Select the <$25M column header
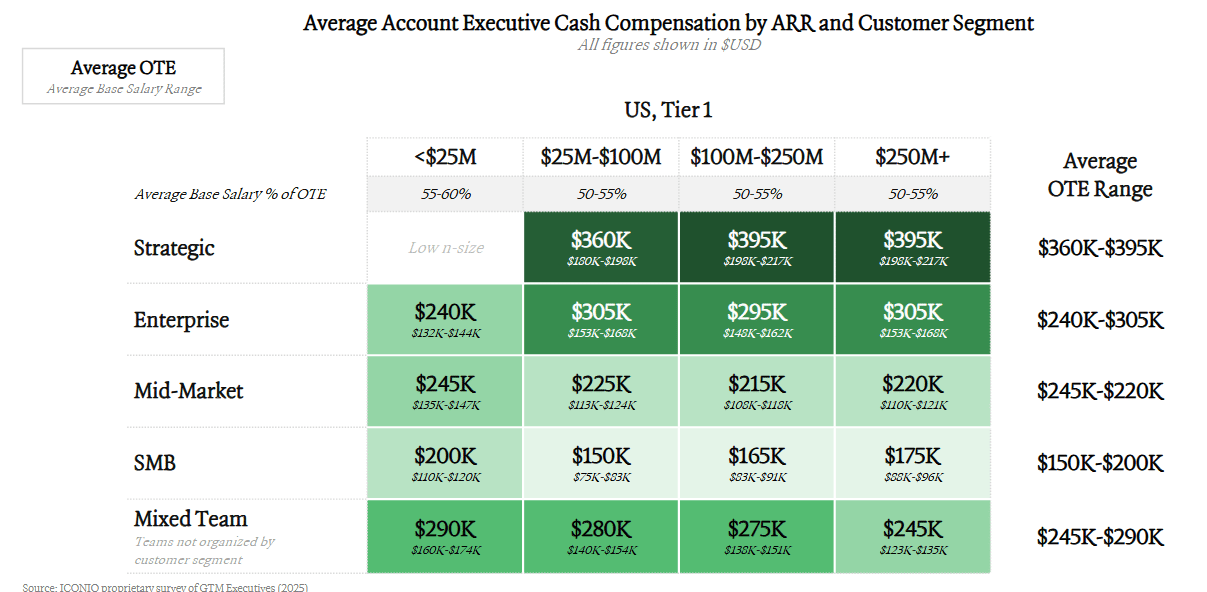The height and width of the screenshot is (592, 1207). click(x=445, y=157)
